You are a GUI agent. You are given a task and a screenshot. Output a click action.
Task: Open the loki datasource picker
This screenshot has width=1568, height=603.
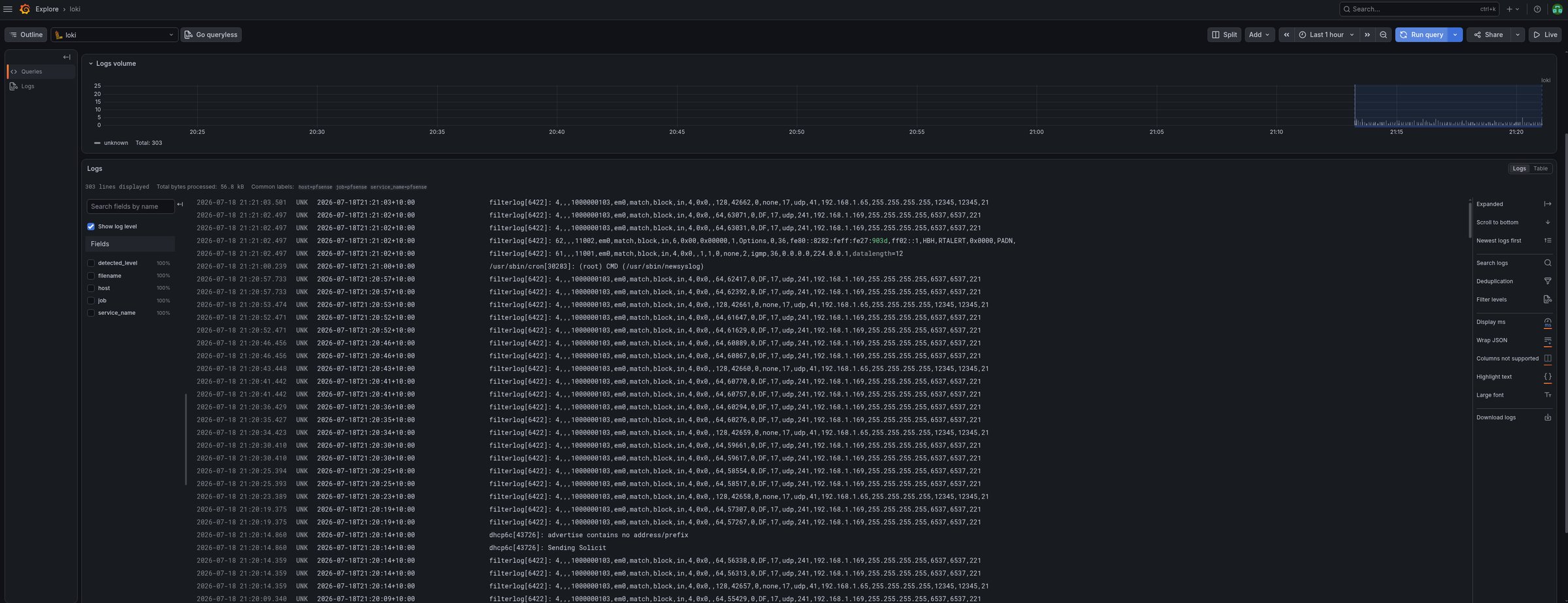(x=114, y=35)
